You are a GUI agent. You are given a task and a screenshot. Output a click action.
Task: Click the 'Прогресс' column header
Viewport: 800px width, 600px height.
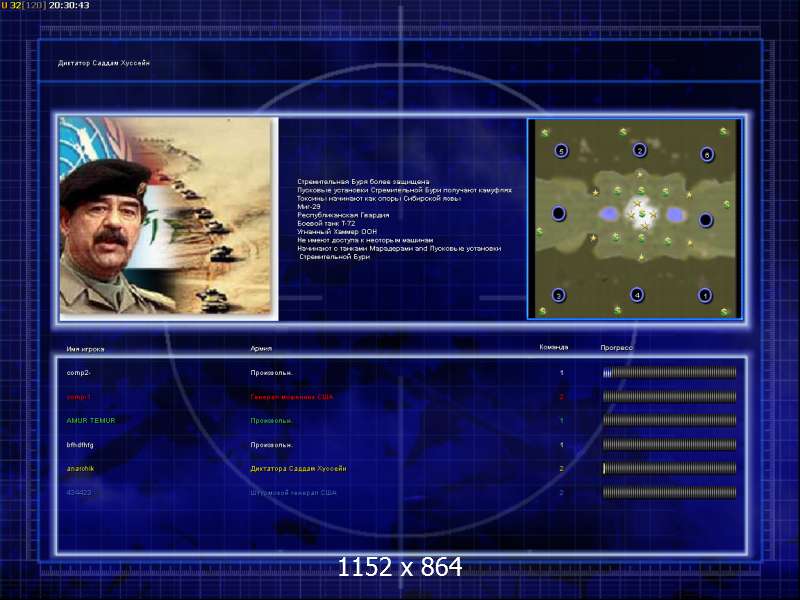pyautogui.click(x=616, y=347)
